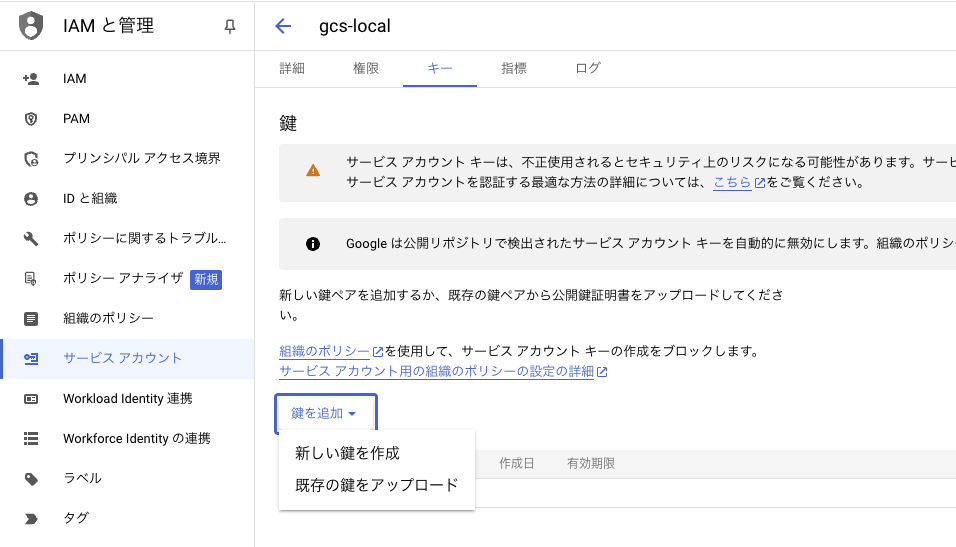Viewport: 956px width, 547px height.
Task: Click the ポリシー アナライザ document icon
Action: pos(30,279)
